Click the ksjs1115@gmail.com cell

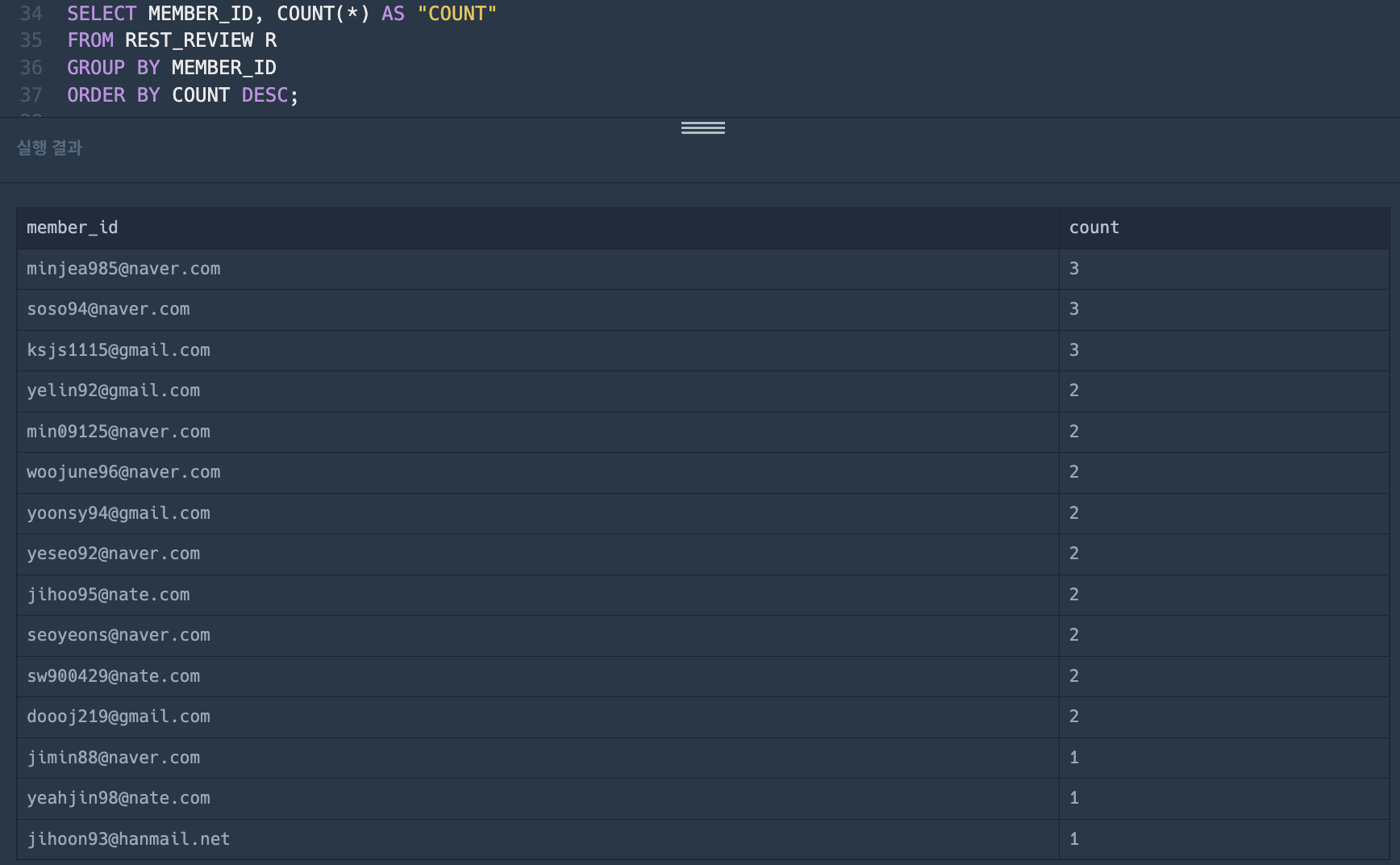click(x=119, y=350)
